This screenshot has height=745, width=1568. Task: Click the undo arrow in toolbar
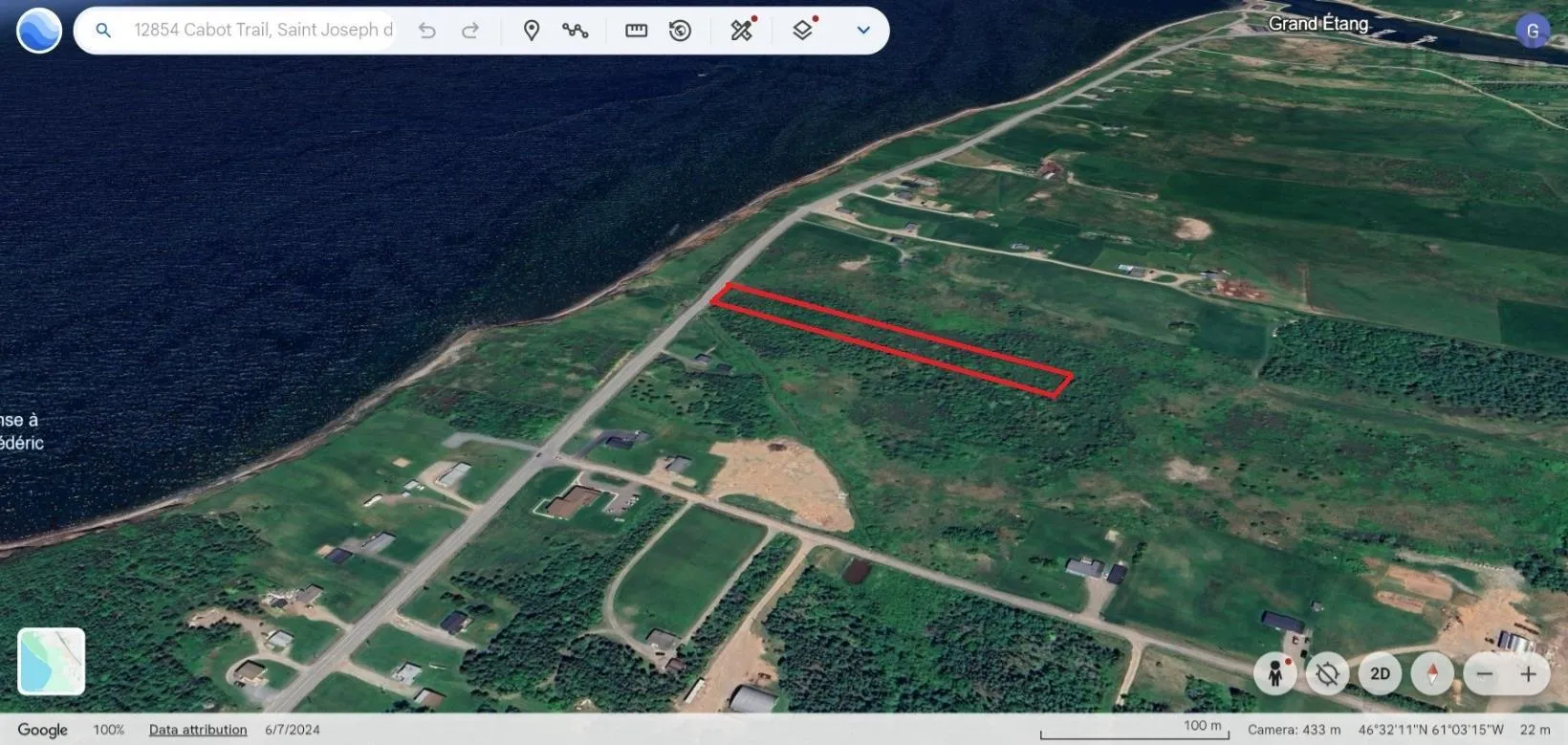(427, 31)
